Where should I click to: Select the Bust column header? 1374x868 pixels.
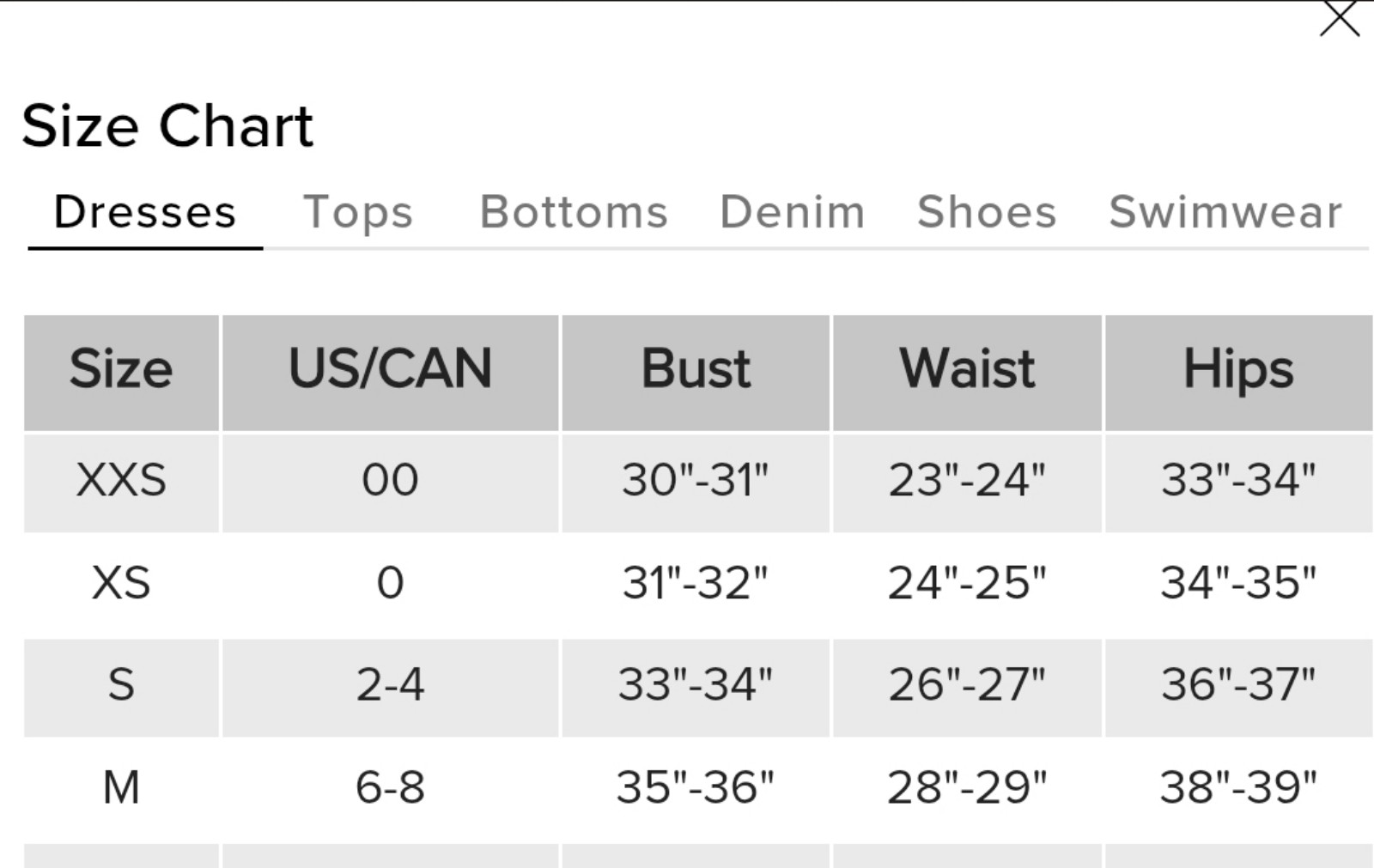tap(696, 373)
